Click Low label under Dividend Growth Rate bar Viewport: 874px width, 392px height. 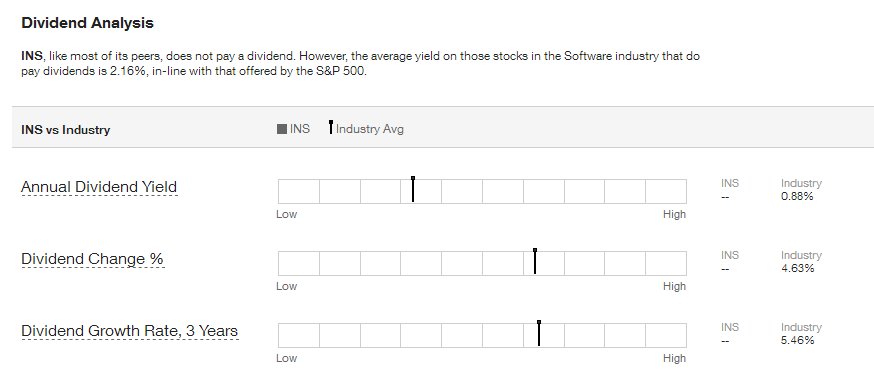coord(287,358)
